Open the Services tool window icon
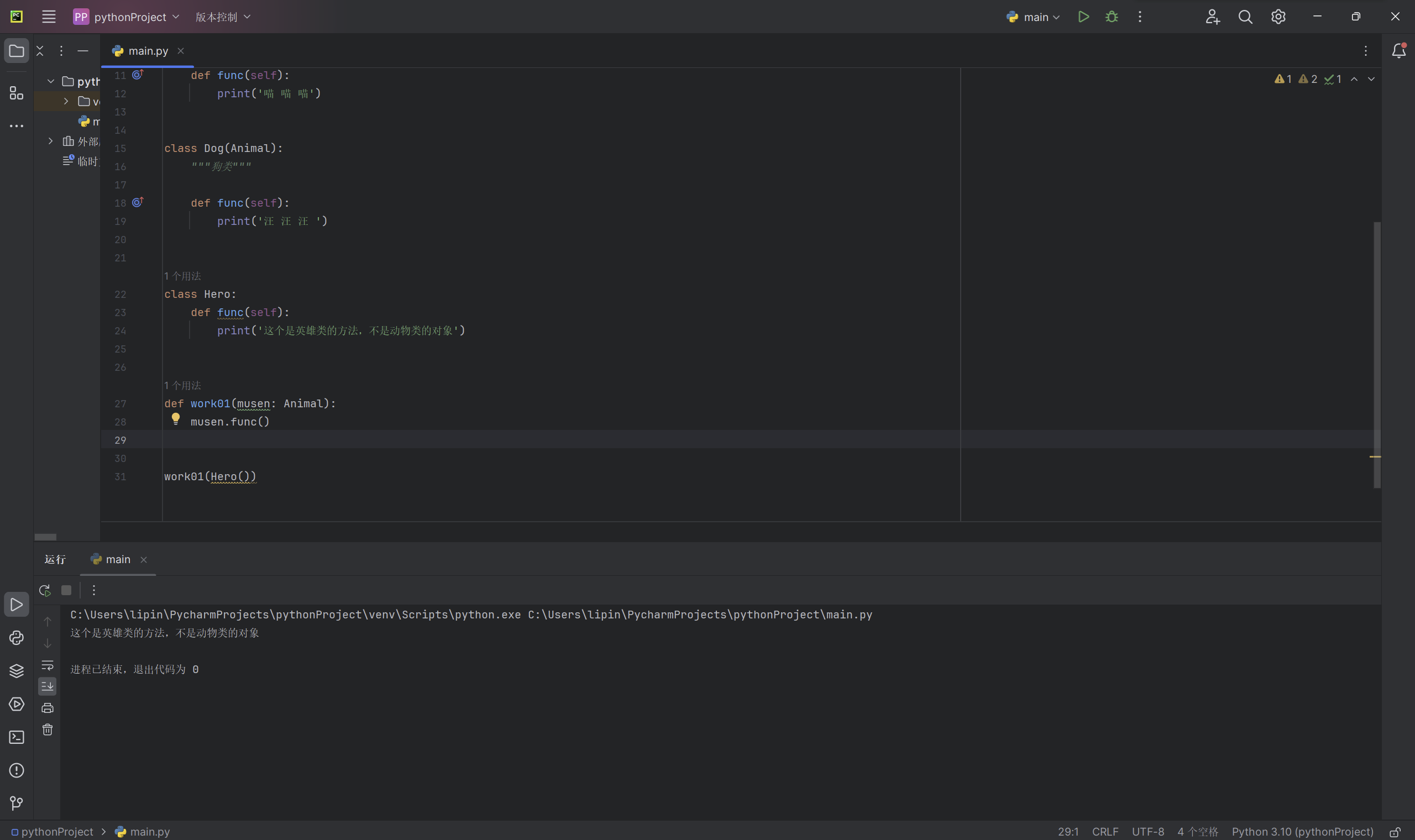Viewport: 1415px width, 840px height. [17, 704]
